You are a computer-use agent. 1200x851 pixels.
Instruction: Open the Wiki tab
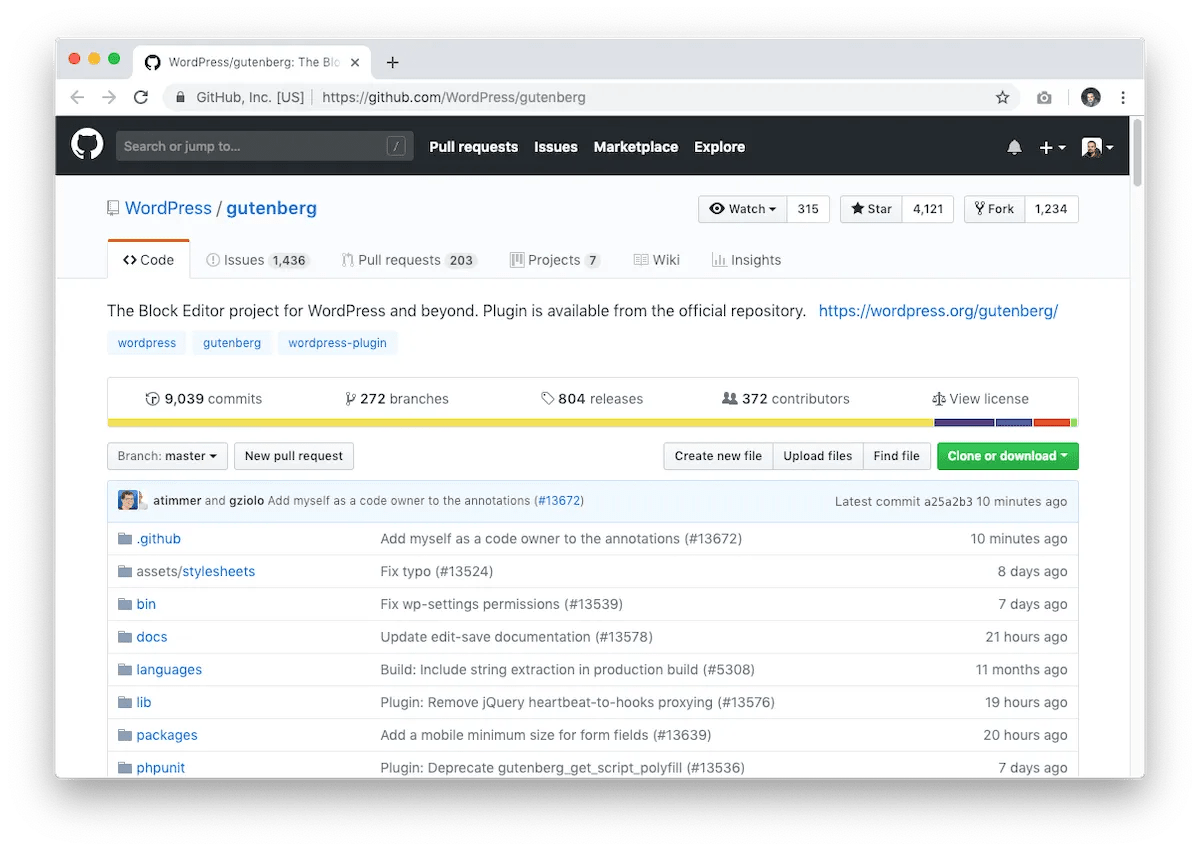[656, 260]
